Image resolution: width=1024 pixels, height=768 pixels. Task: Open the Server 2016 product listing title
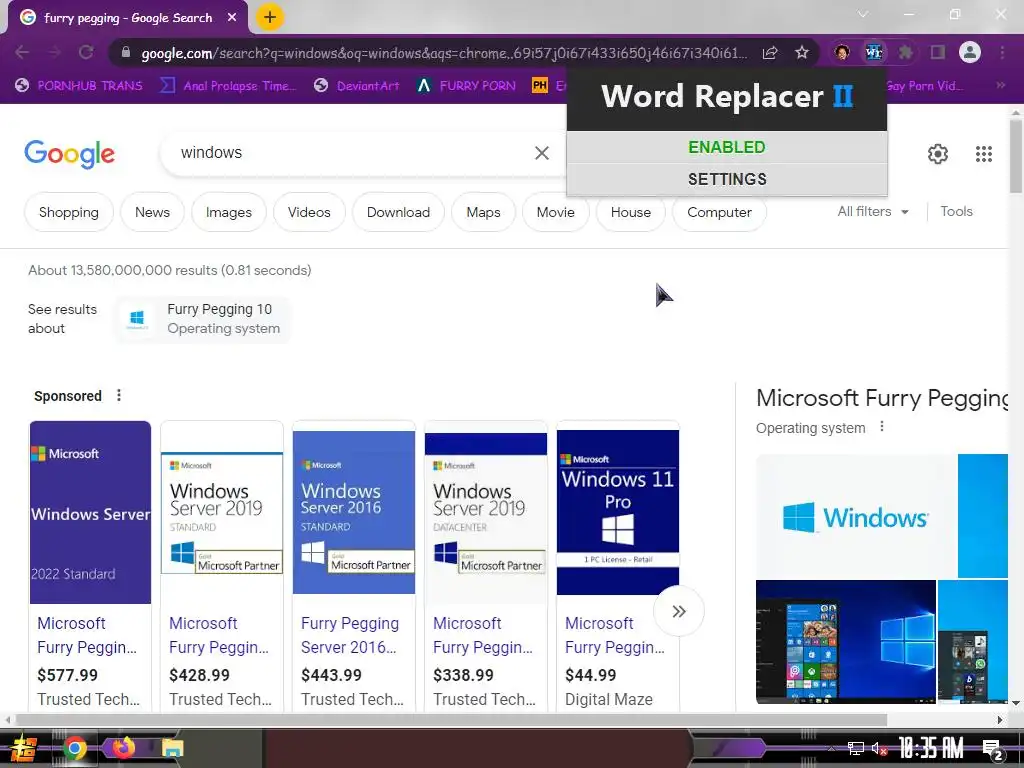pos(350,635)
